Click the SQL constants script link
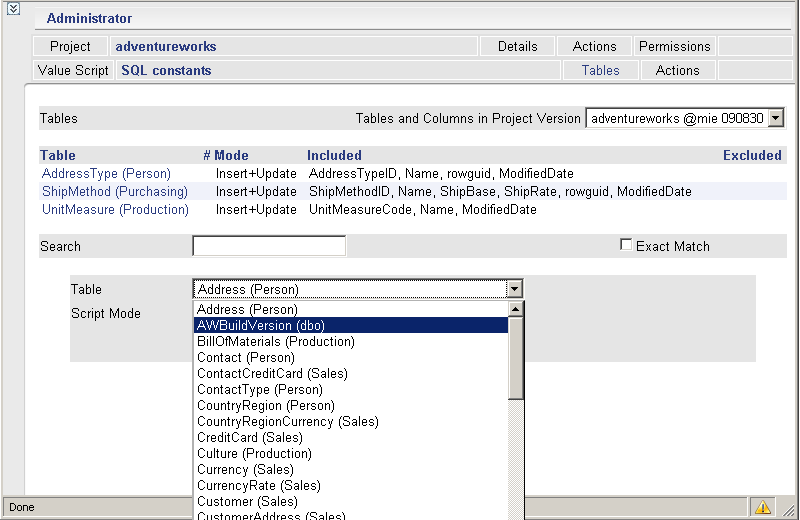Viewport: 800px width, 520px height. 166,70
